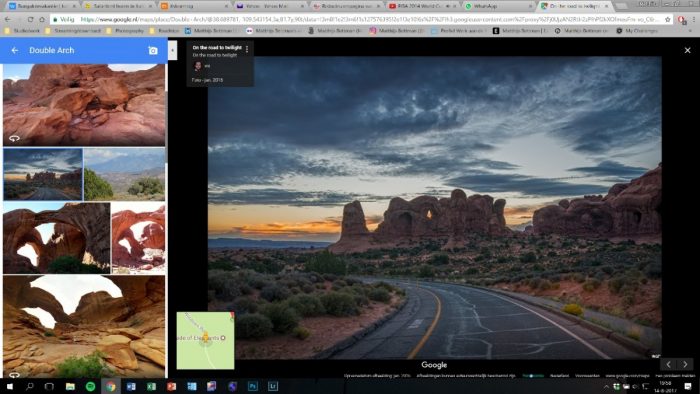The height and width of the screenshot is (394, 700).
Task: Open the Studiewerk bookmarks folder
Action: point(22,31)
